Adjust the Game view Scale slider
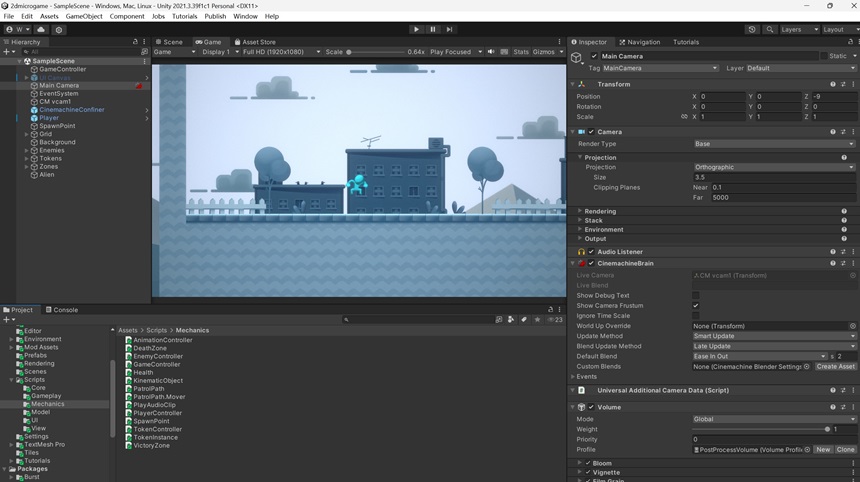860x482 pixels. click(x=376, y=52)
